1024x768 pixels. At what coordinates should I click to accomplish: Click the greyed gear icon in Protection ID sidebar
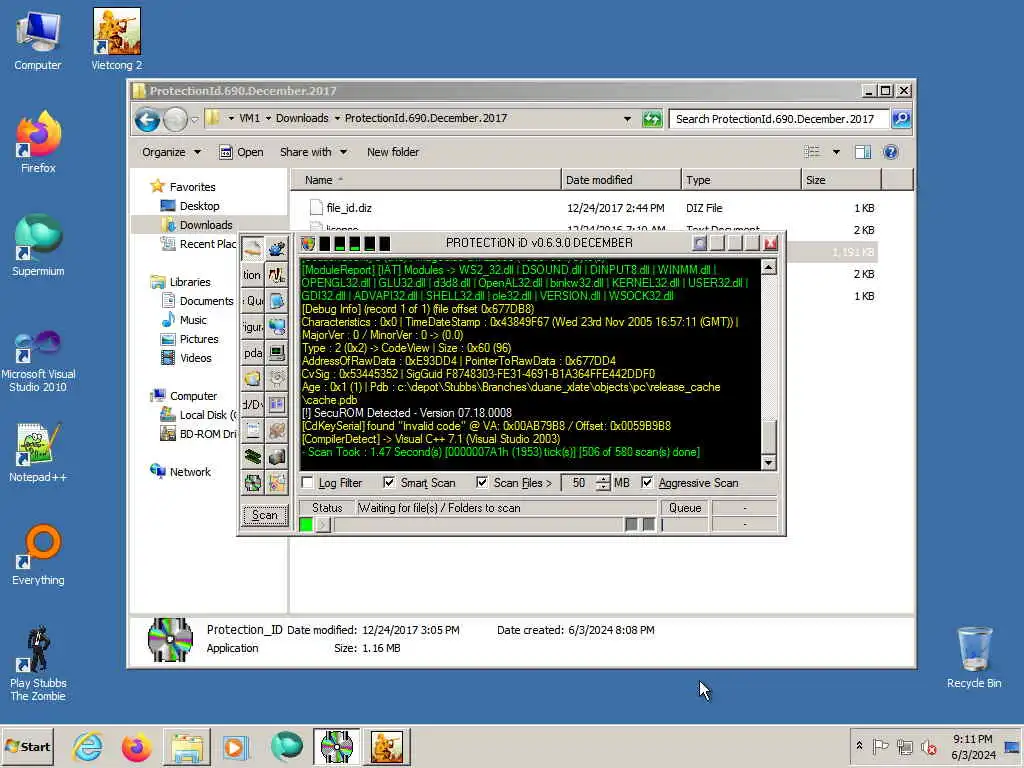click(x=277, y=378)
